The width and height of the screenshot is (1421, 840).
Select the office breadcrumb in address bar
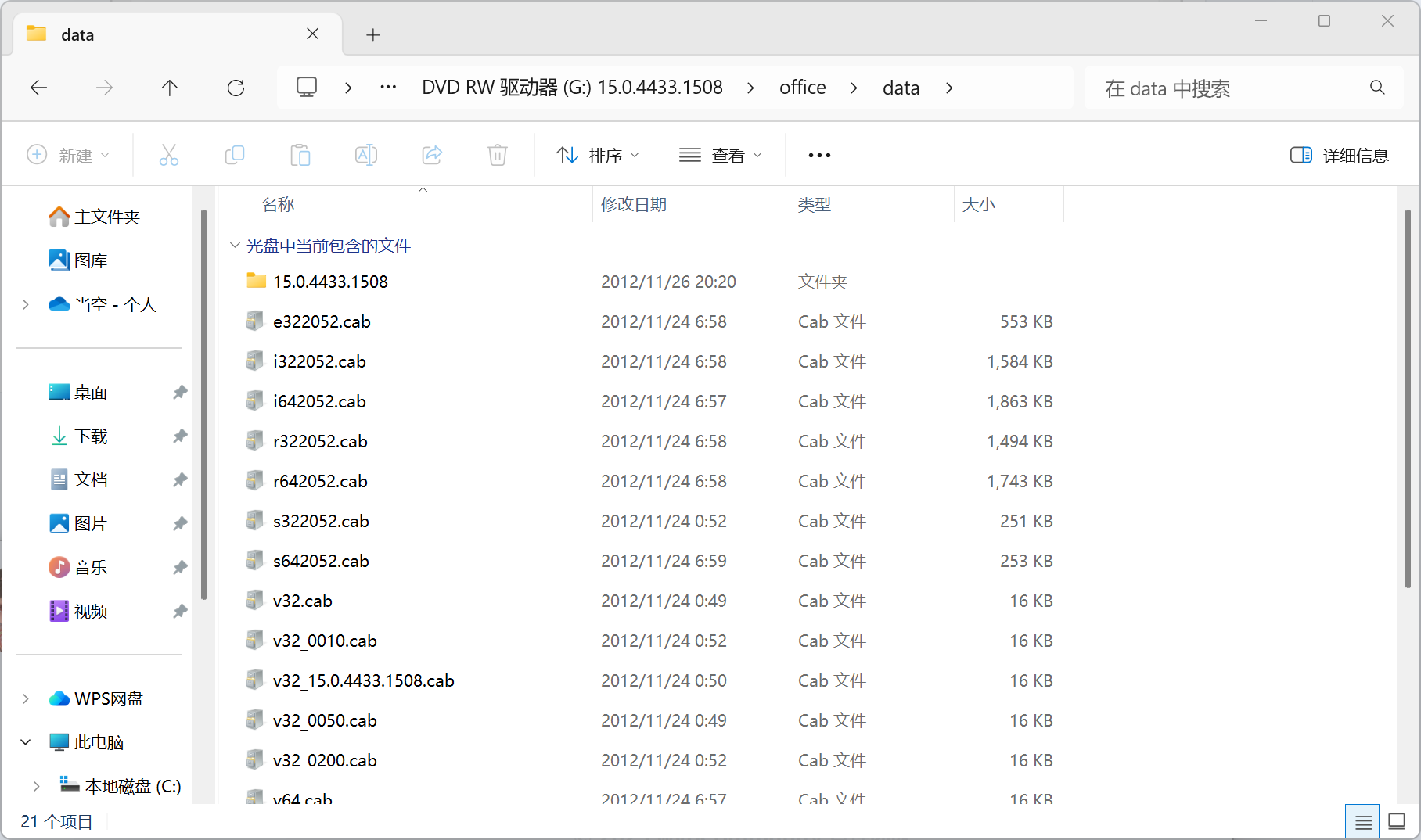[802, 88]
